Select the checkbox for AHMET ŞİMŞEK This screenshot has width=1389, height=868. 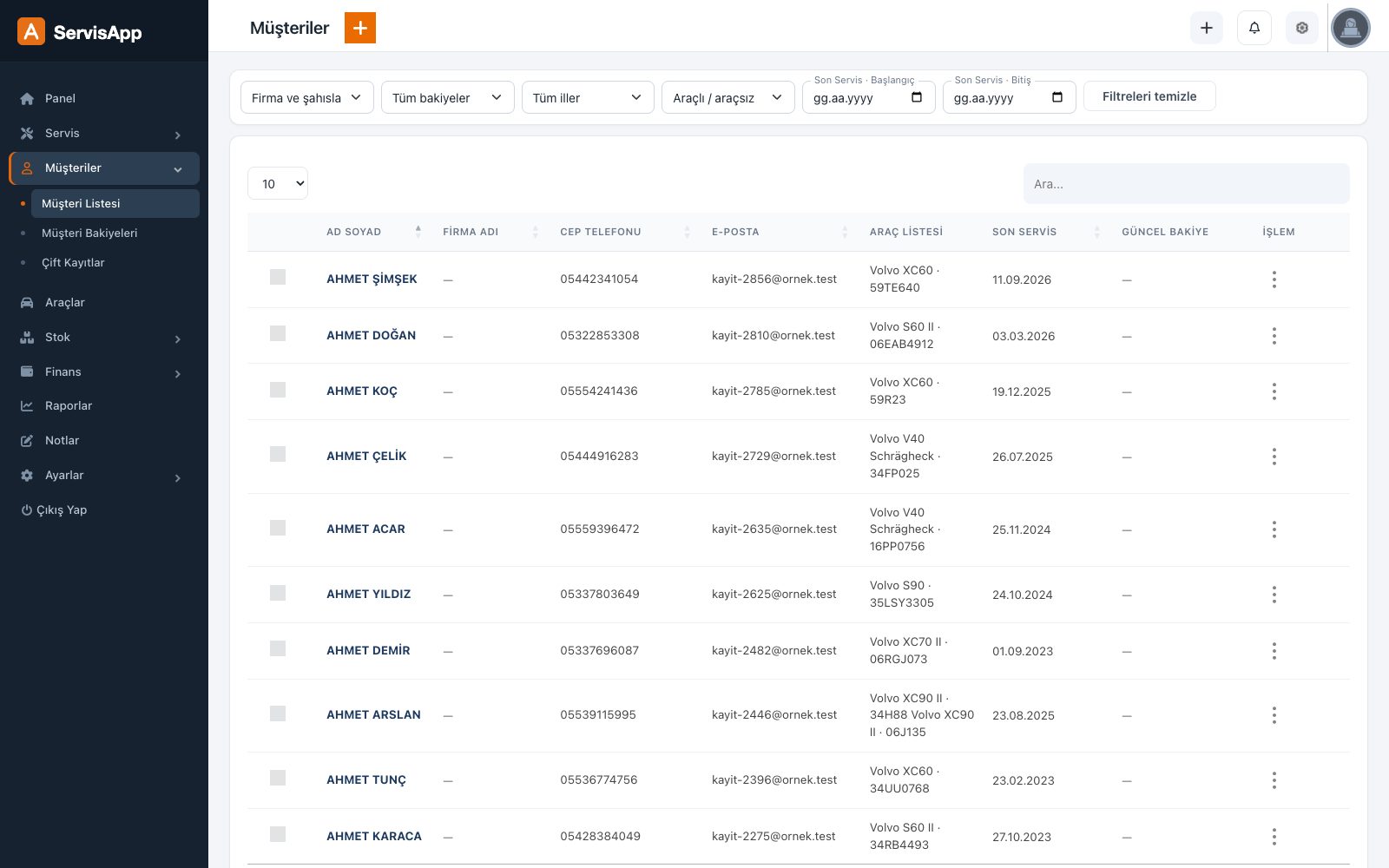click(278, 277)
